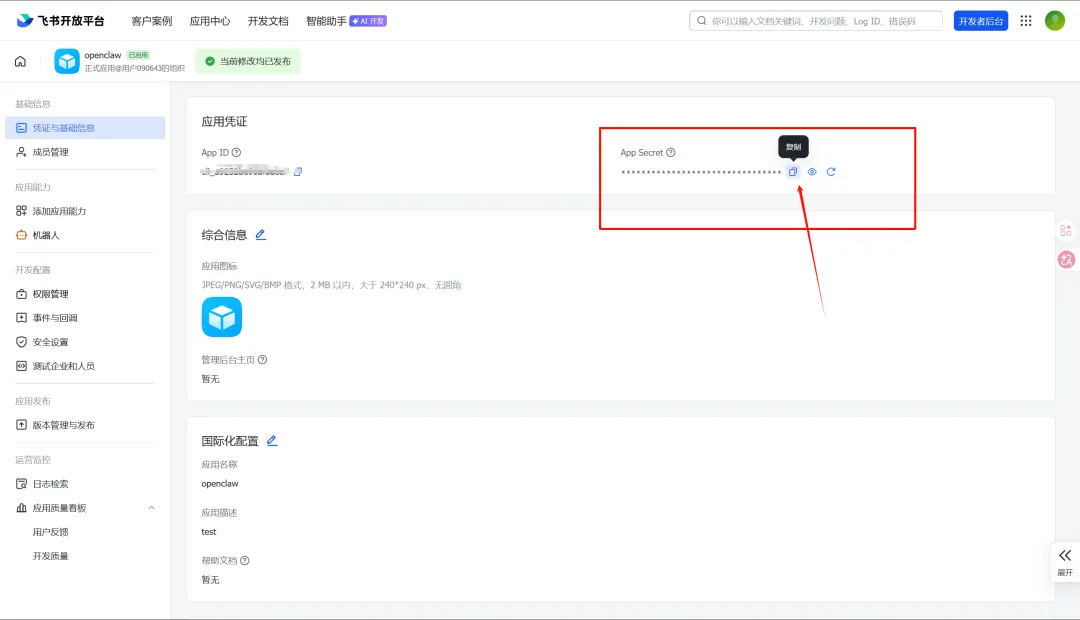
Task: Click the 机器人 robot icon
Action: pyautogui.click(x=21, y=235)
